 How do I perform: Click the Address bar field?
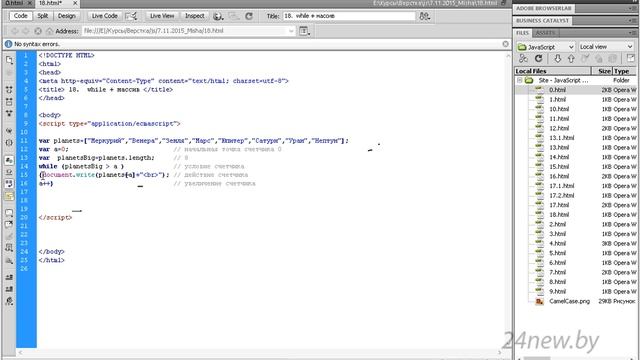[x=188, y=31]
